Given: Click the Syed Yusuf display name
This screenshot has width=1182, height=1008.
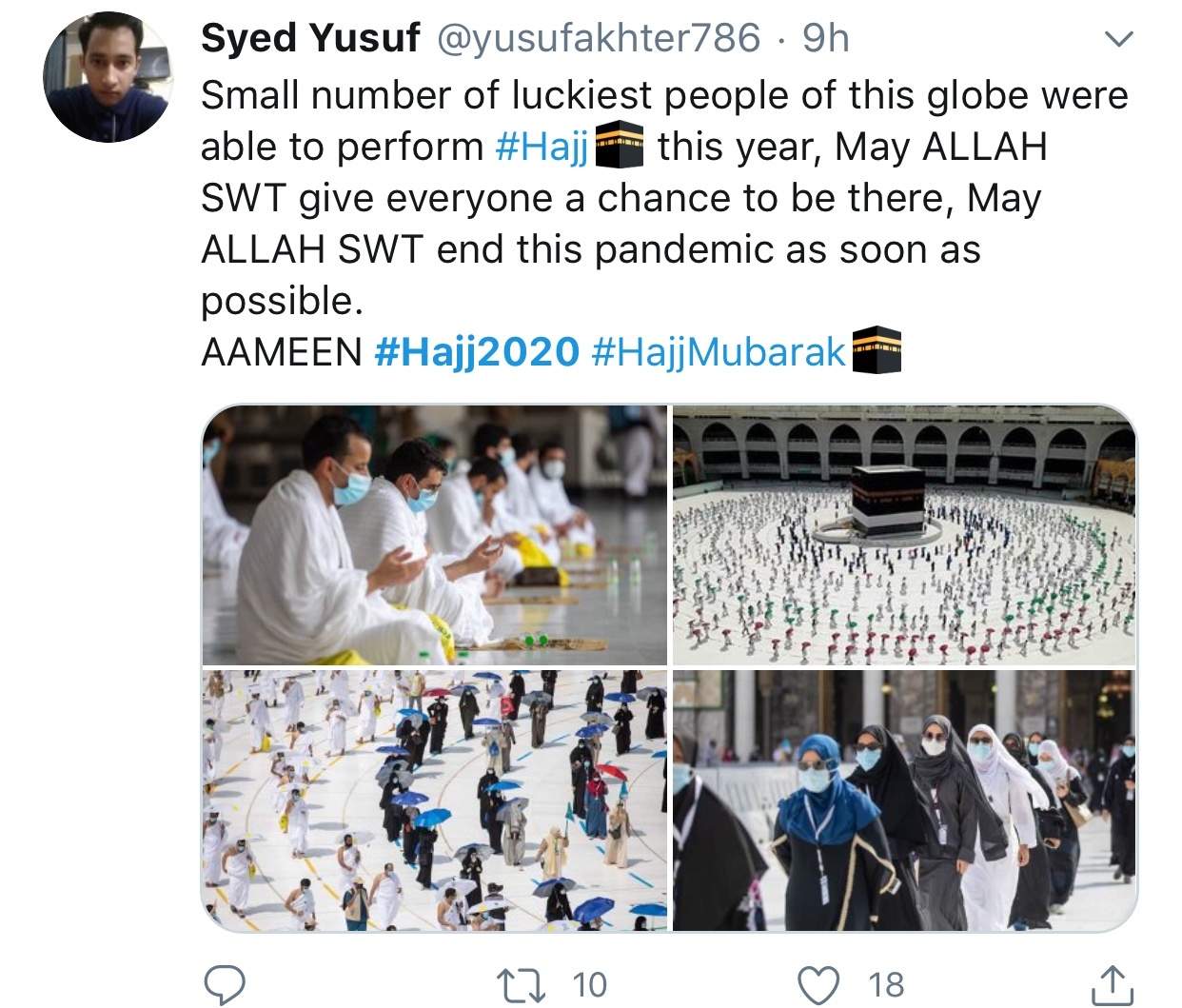Looking at the screenshot, I should tap(310, 38).
